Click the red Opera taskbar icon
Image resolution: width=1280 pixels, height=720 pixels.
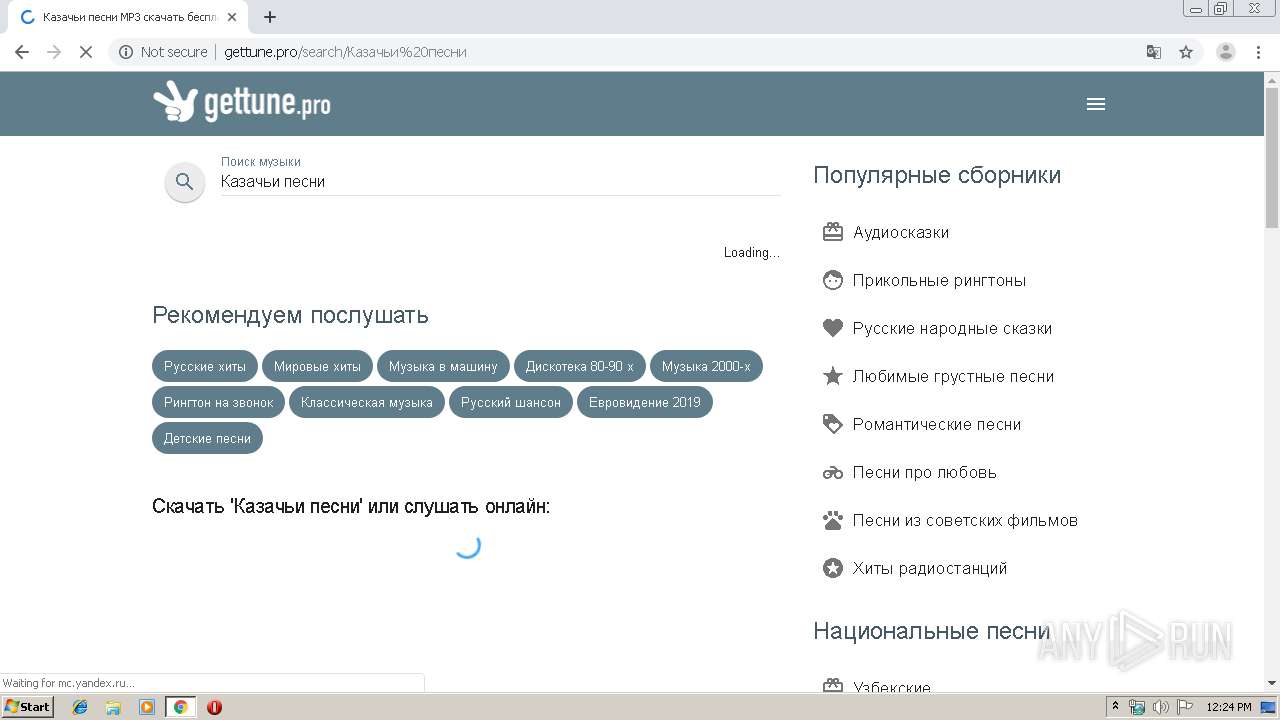(x=214, y=707)
